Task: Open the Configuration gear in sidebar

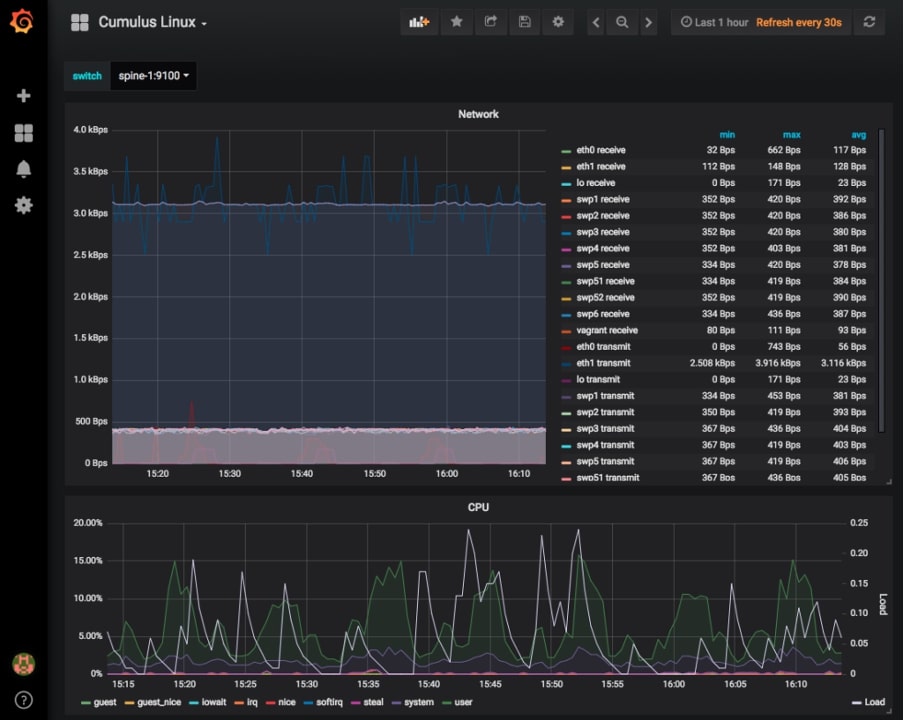Action: pyautogui.click(x=23, y=205)
